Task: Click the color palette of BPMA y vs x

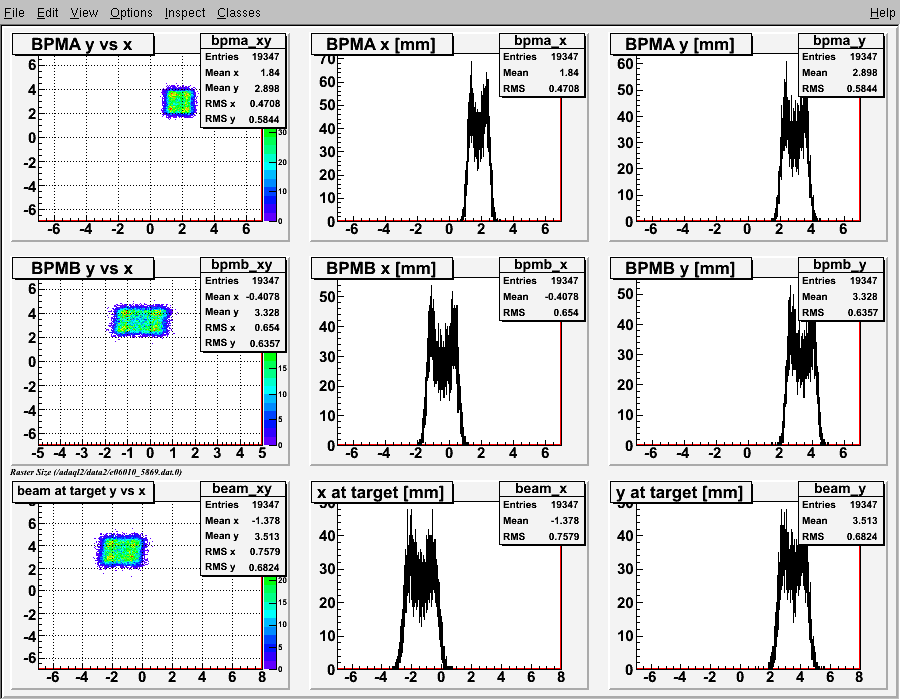Action: (270, 175)
